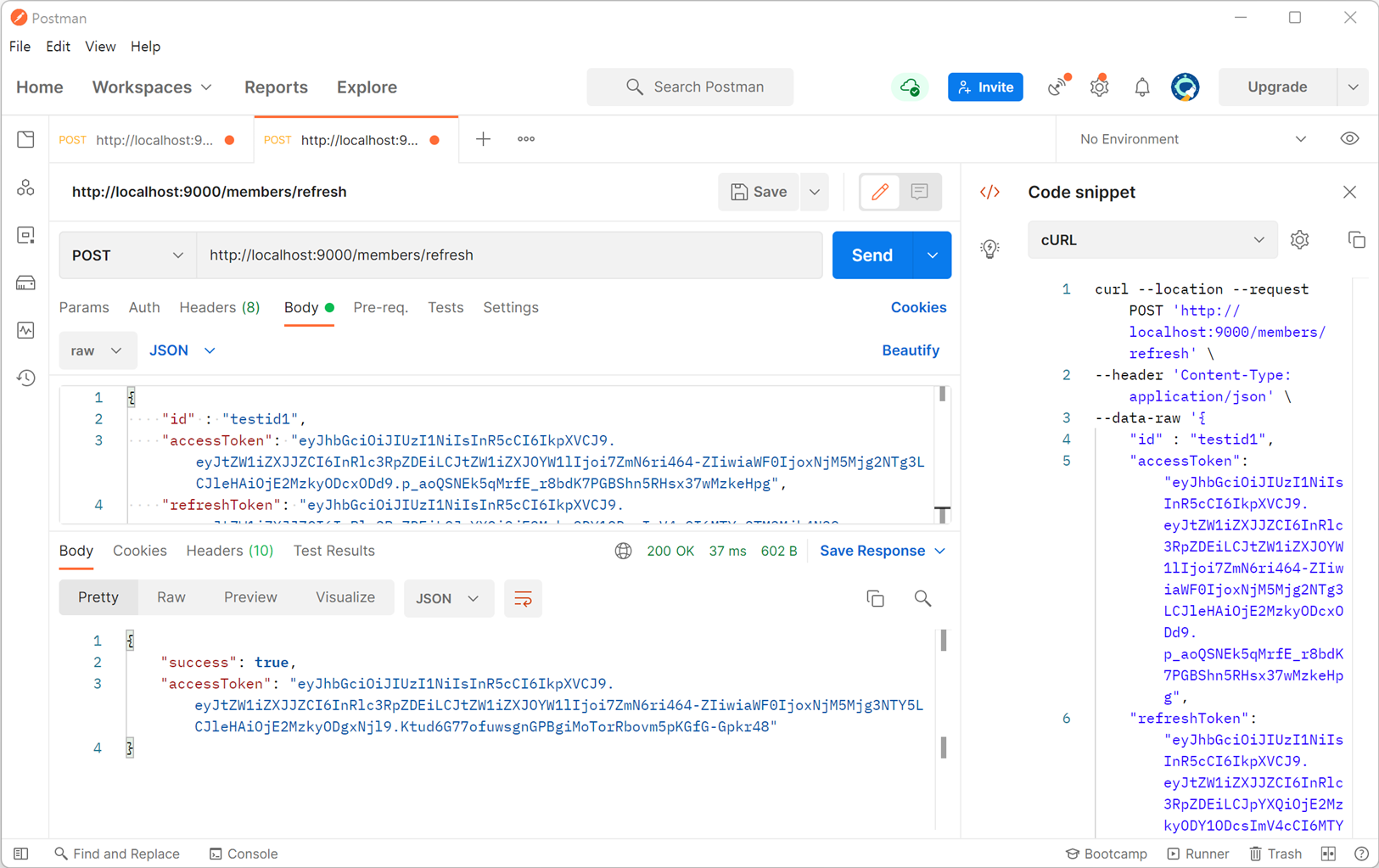The width and height of the screenshot is (1379, 868).
Task: Switch to request Tests tab
Action: [x=446, y=308]
